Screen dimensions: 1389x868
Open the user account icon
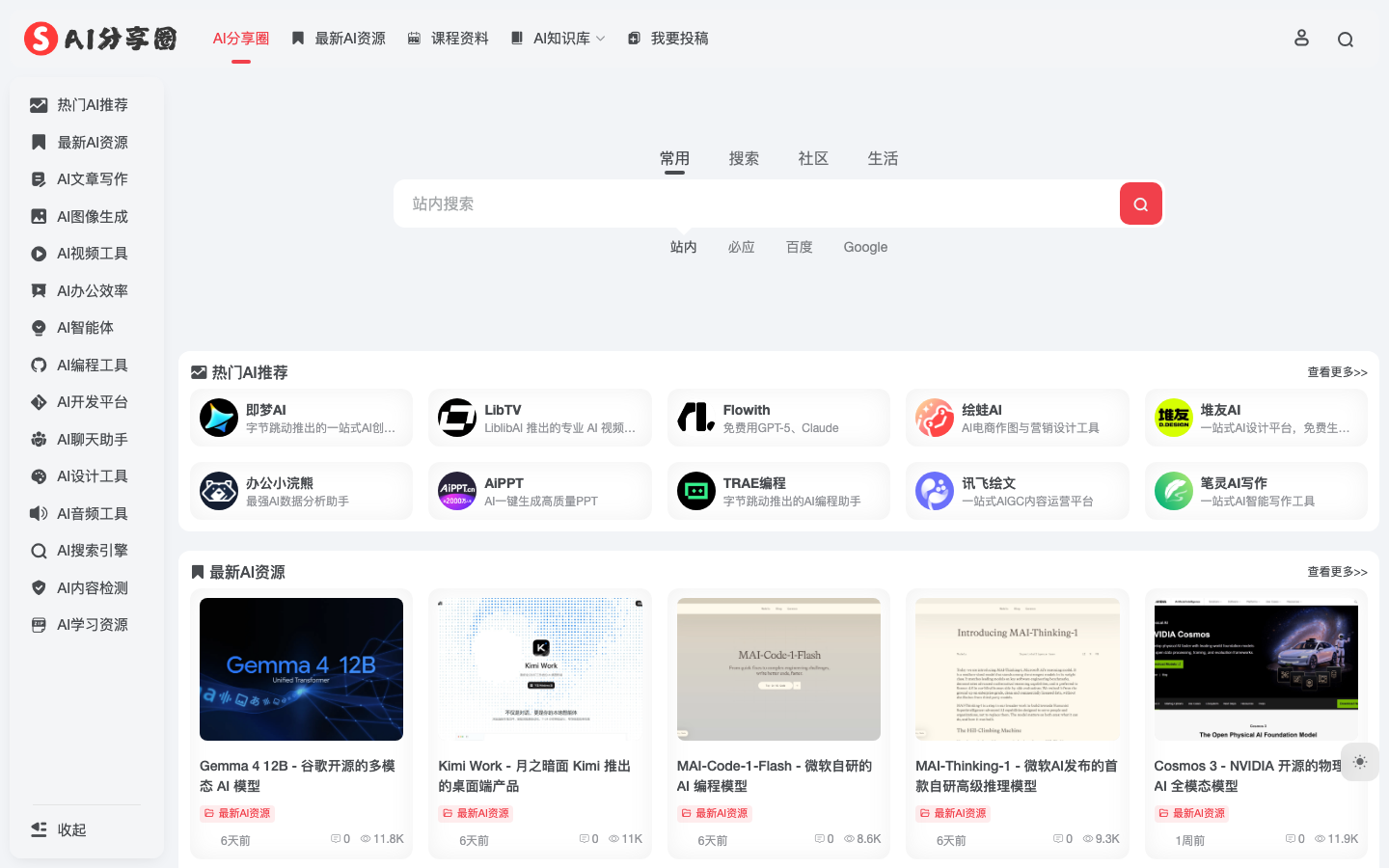(1301, 39)
